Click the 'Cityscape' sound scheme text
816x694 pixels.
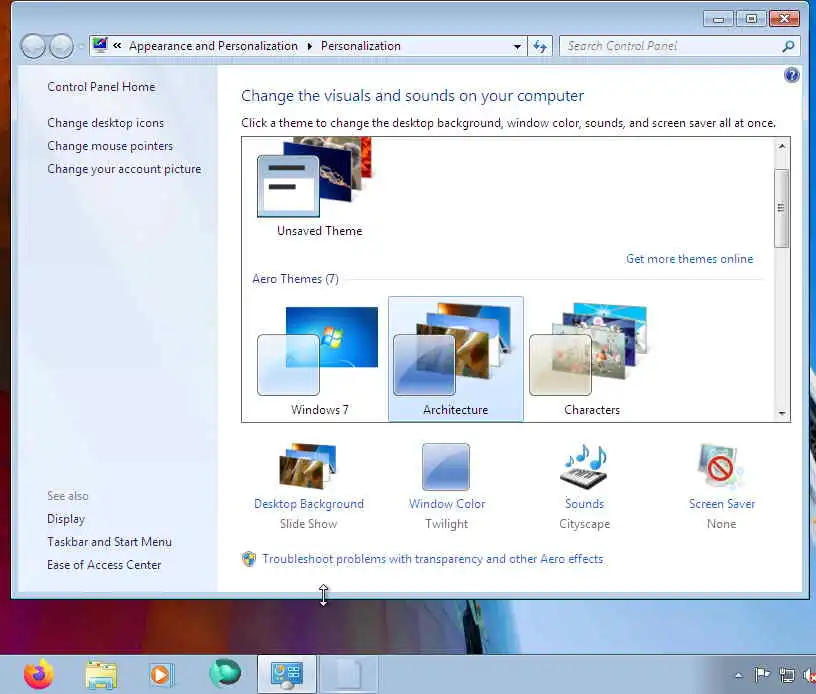584,524
